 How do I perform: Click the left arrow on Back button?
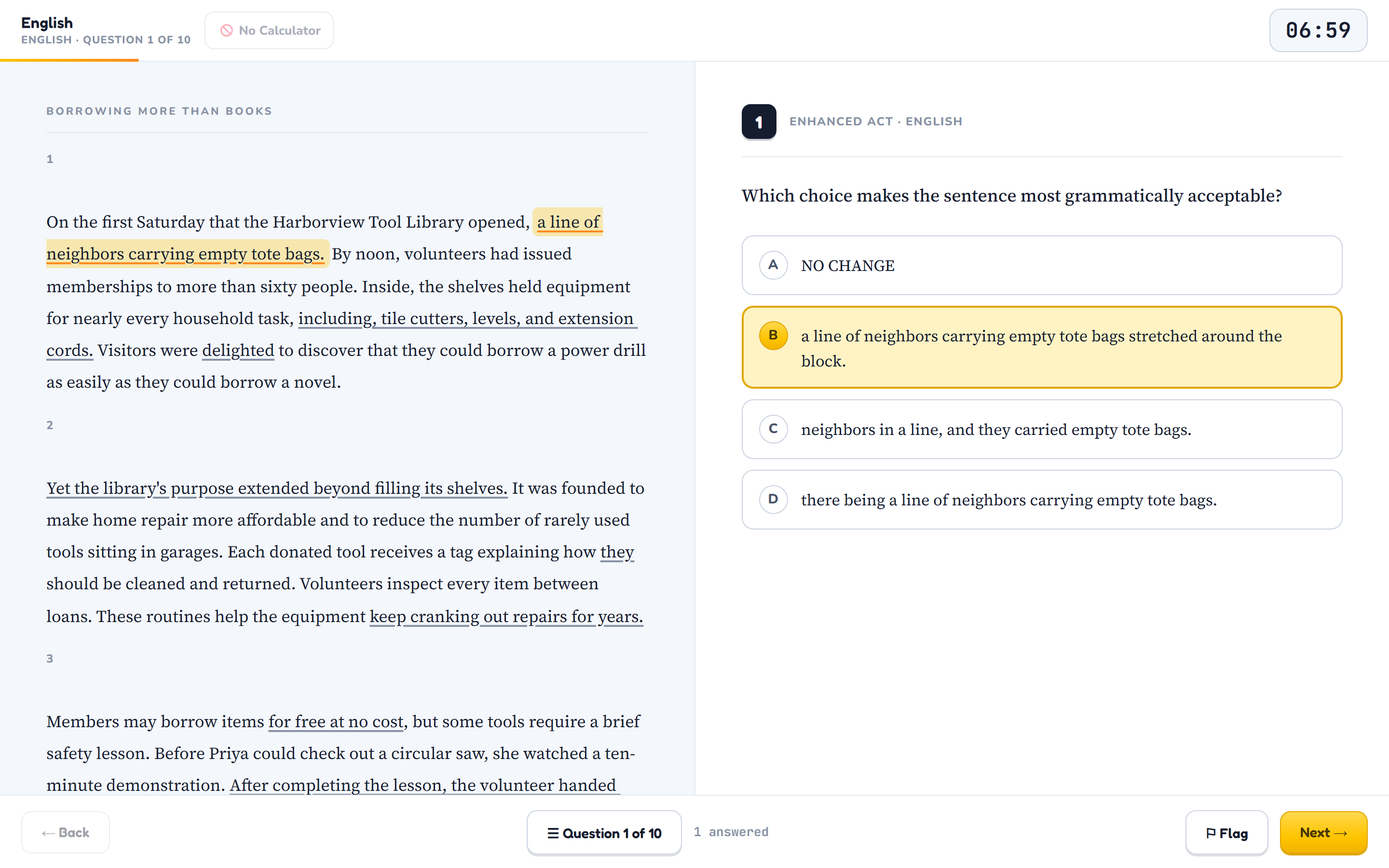click(x=49, y=833)
